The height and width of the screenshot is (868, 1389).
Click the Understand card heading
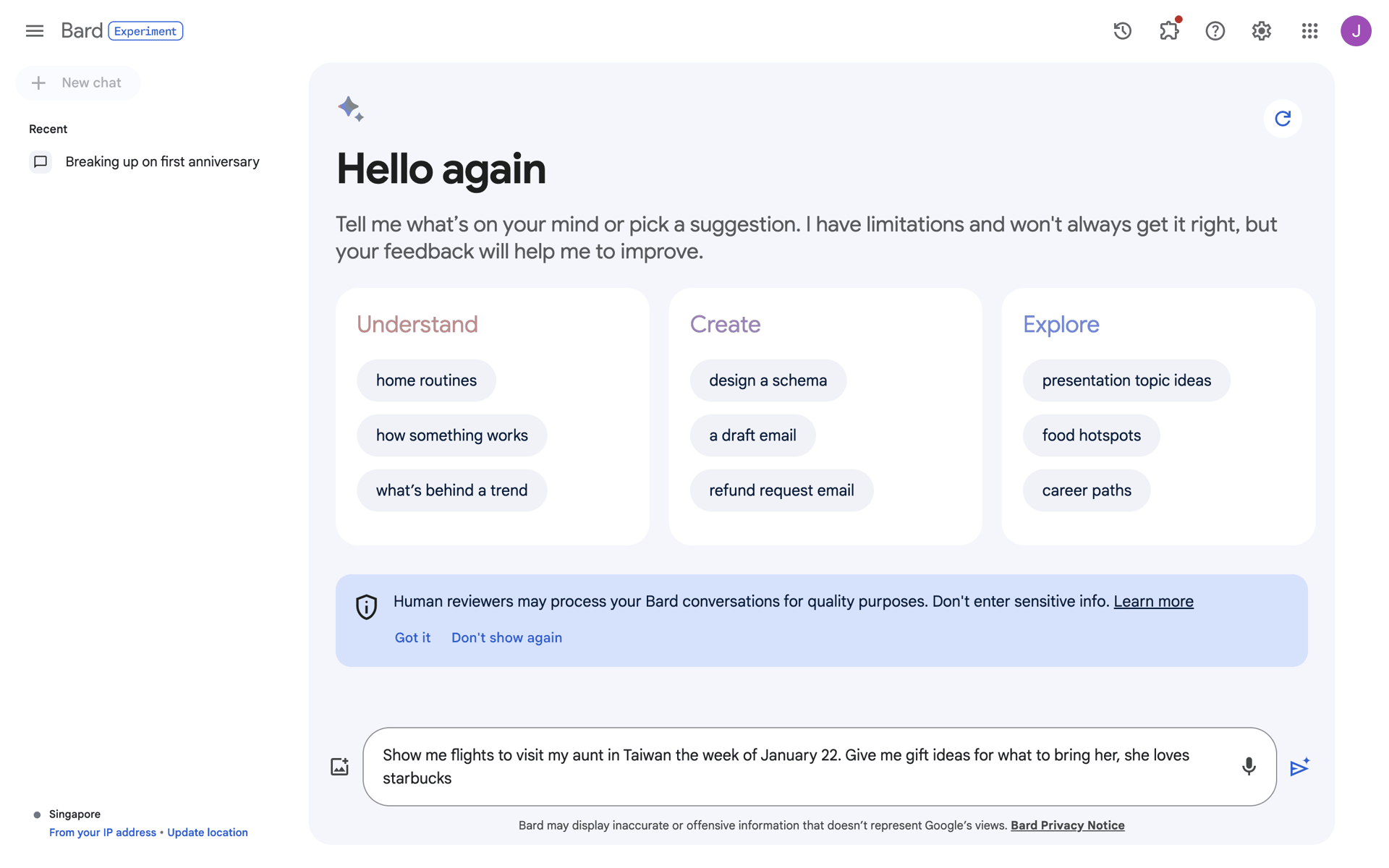point(417,325)
